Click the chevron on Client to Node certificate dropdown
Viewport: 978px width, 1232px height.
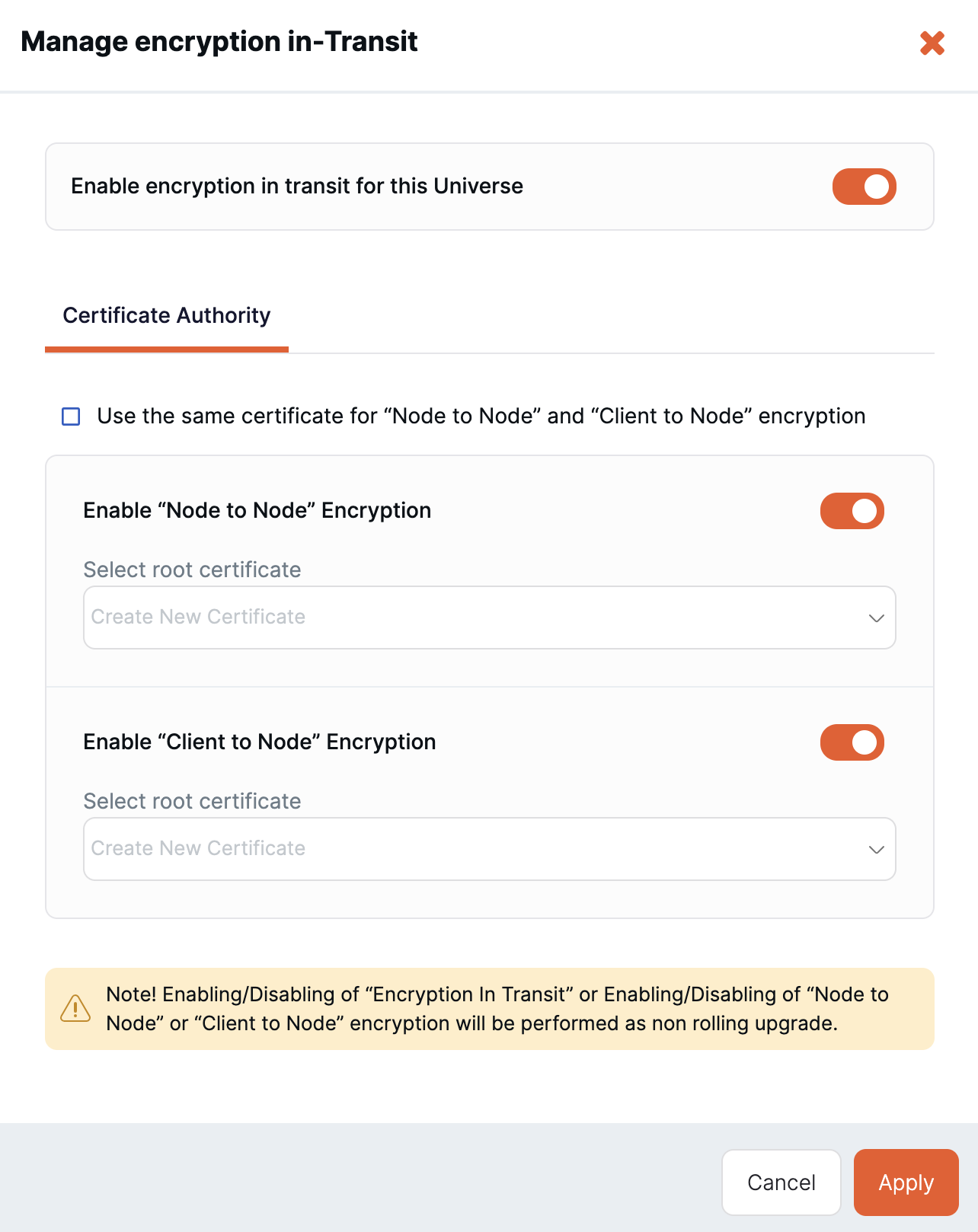(x=876, y=849)
